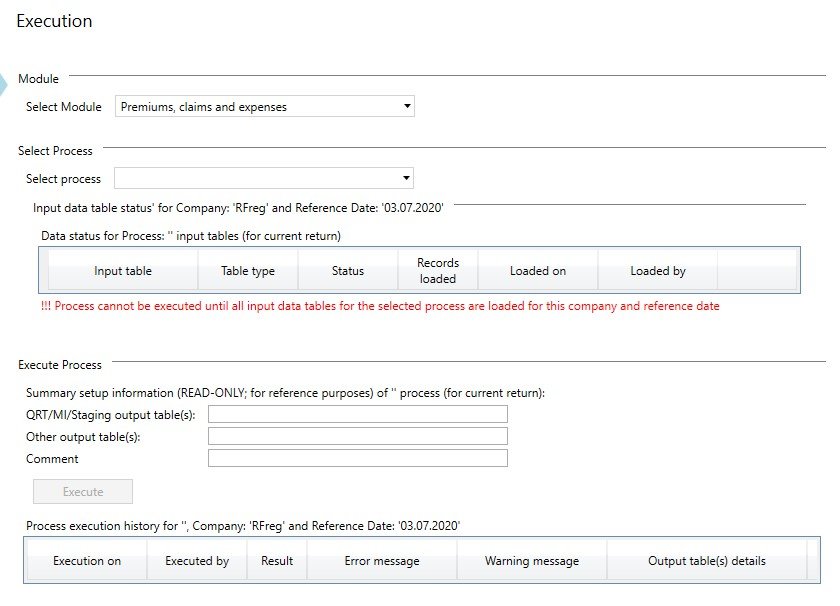The width and height of the screenshot is (840, 606).
Task: Click the Loaded on column header
Action: coord(538,271)
